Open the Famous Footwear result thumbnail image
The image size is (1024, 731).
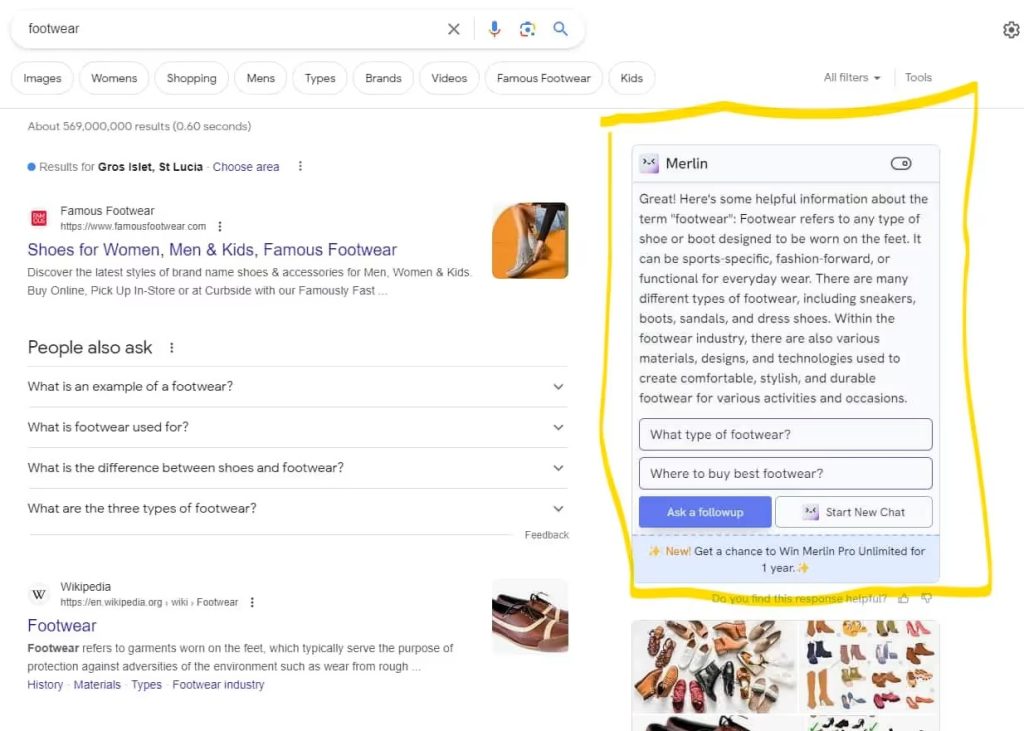point(530,240)
